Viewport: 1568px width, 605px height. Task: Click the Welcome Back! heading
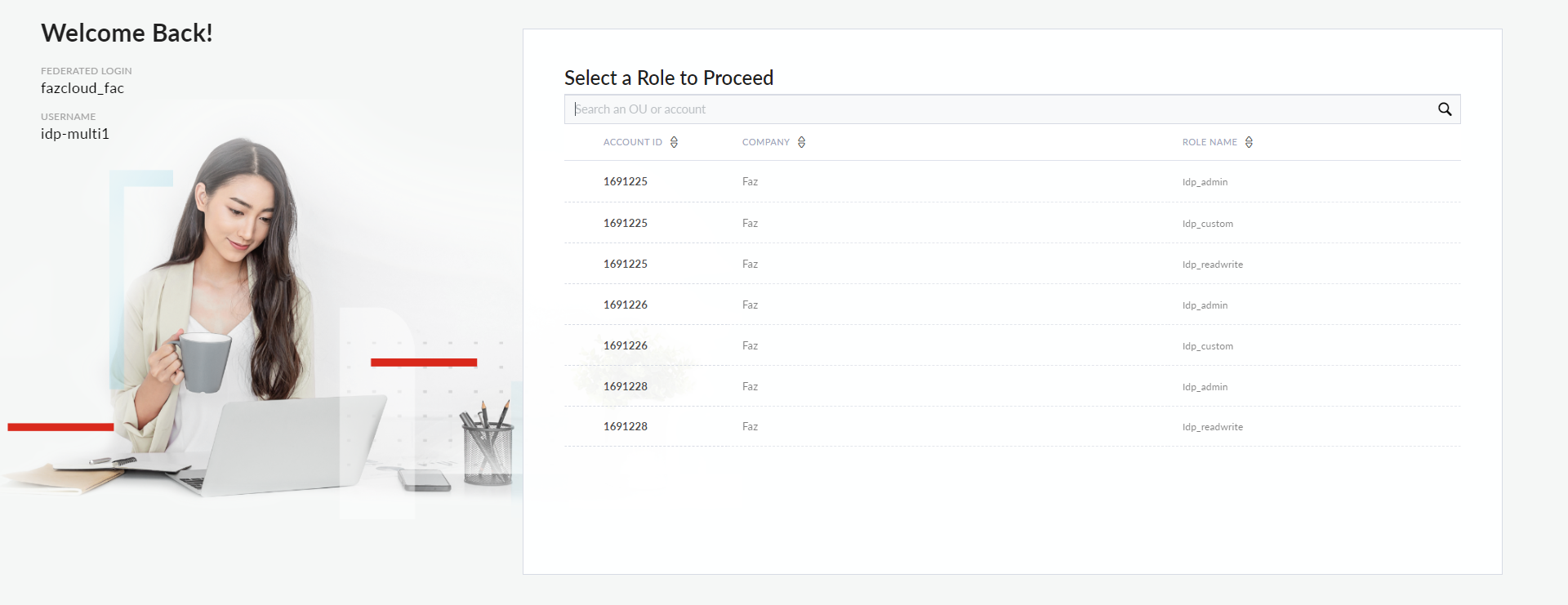[x=127, y=33]
